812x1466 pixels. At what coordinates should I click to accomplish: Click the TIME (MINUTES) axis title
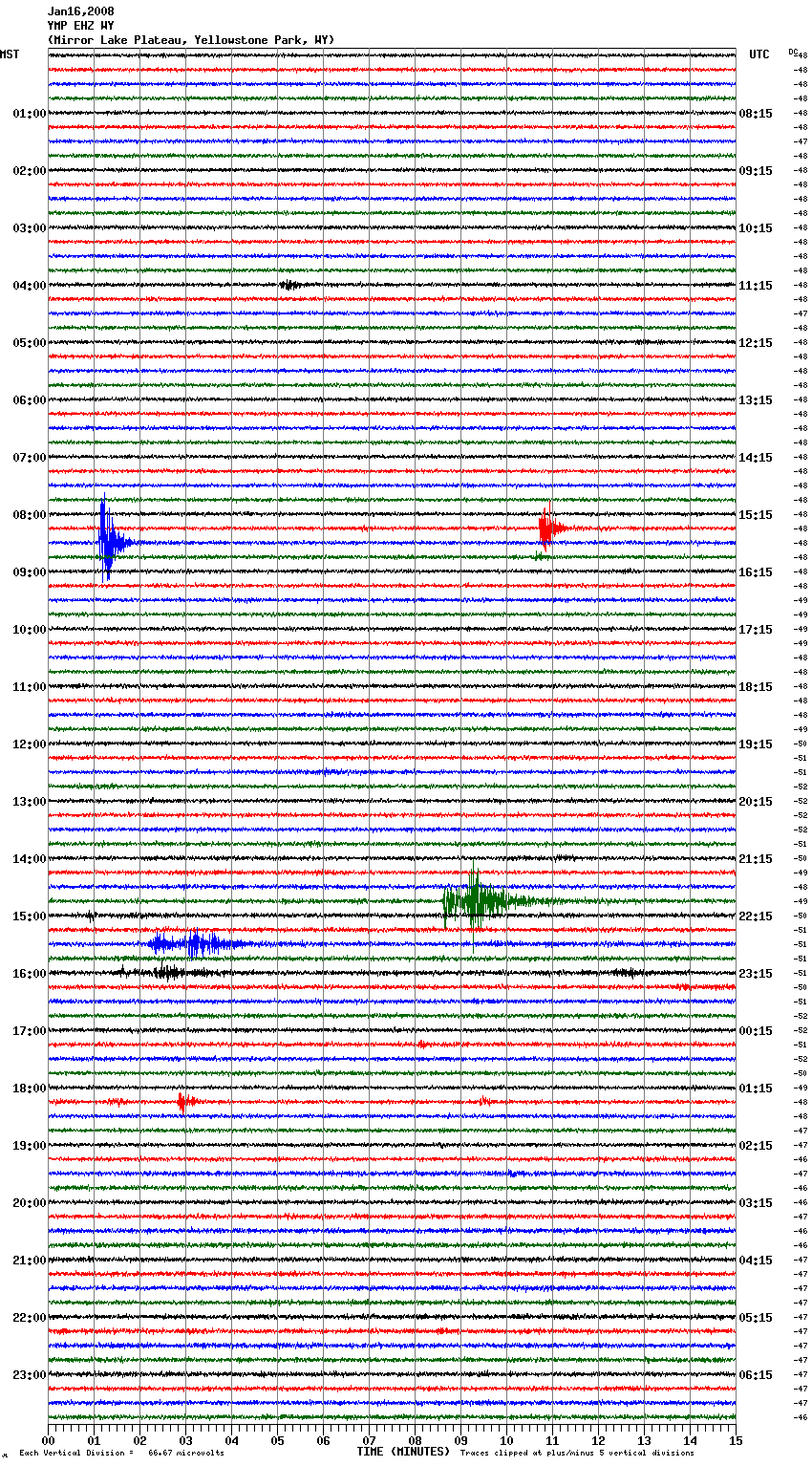coord(403,1452)
